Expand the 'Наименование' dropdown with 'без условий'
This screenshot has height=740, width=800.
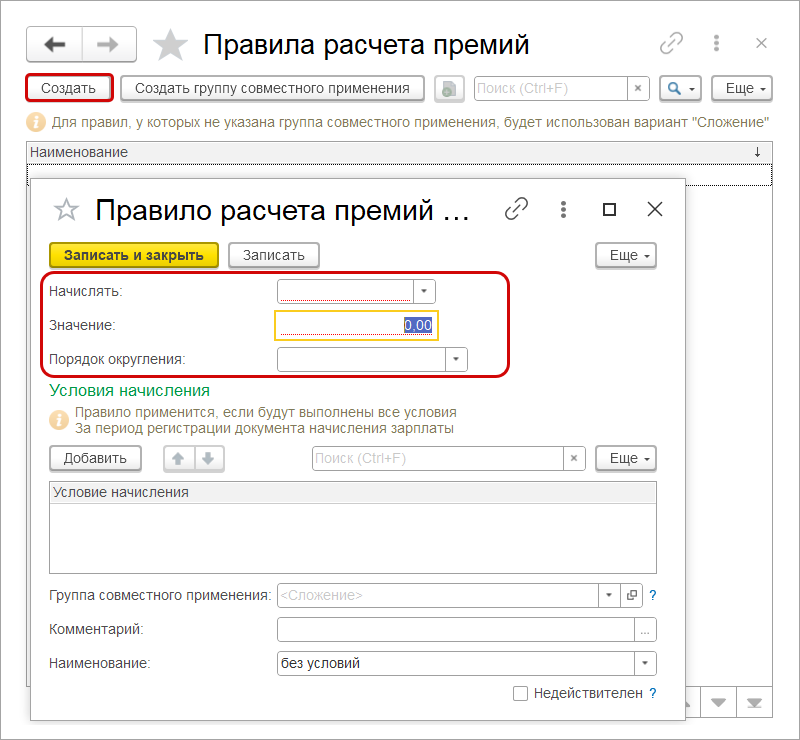645,663
